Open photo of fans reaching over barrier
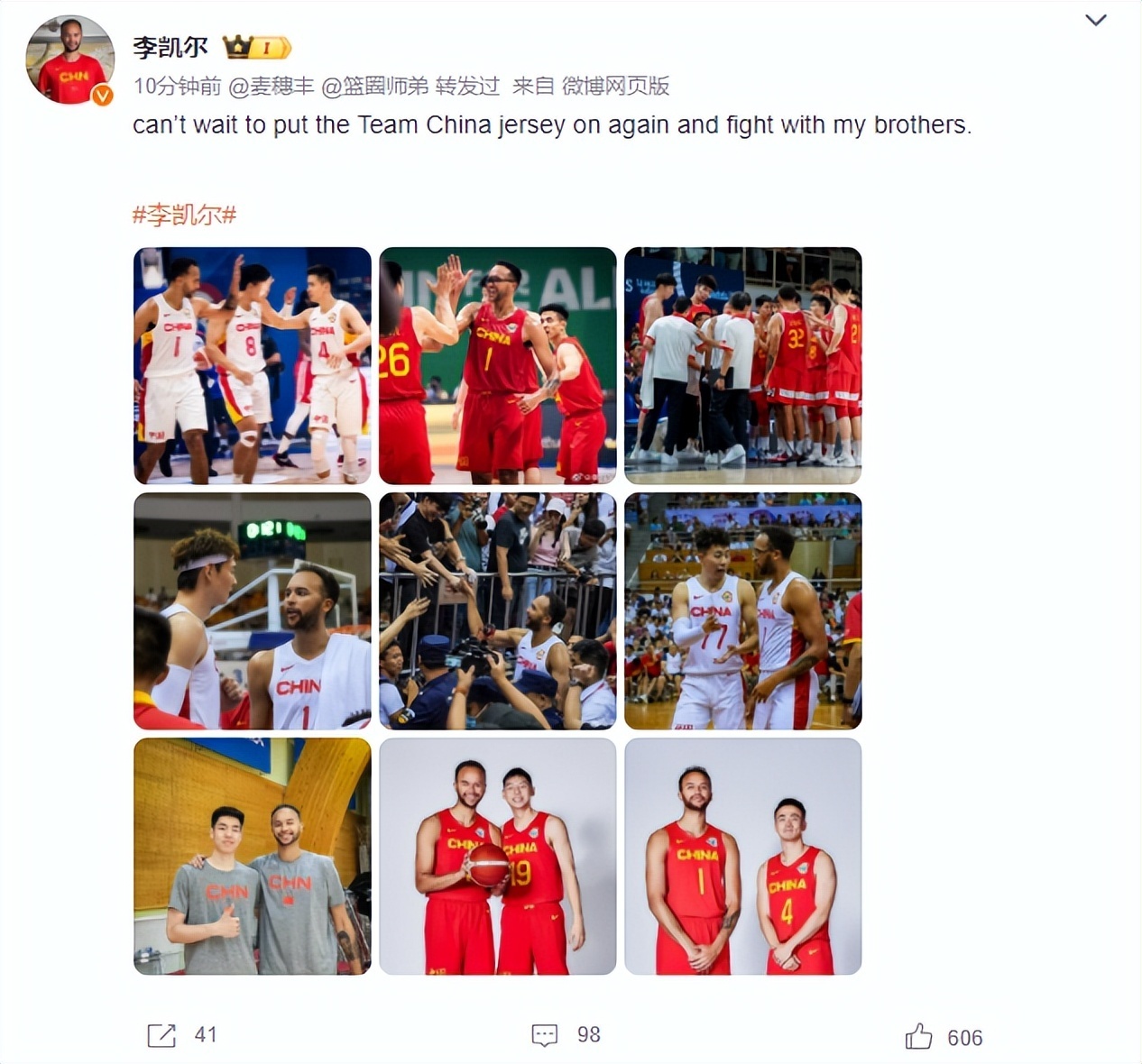The width and height of the screenshot is (1142, 1064). (498, 610)
